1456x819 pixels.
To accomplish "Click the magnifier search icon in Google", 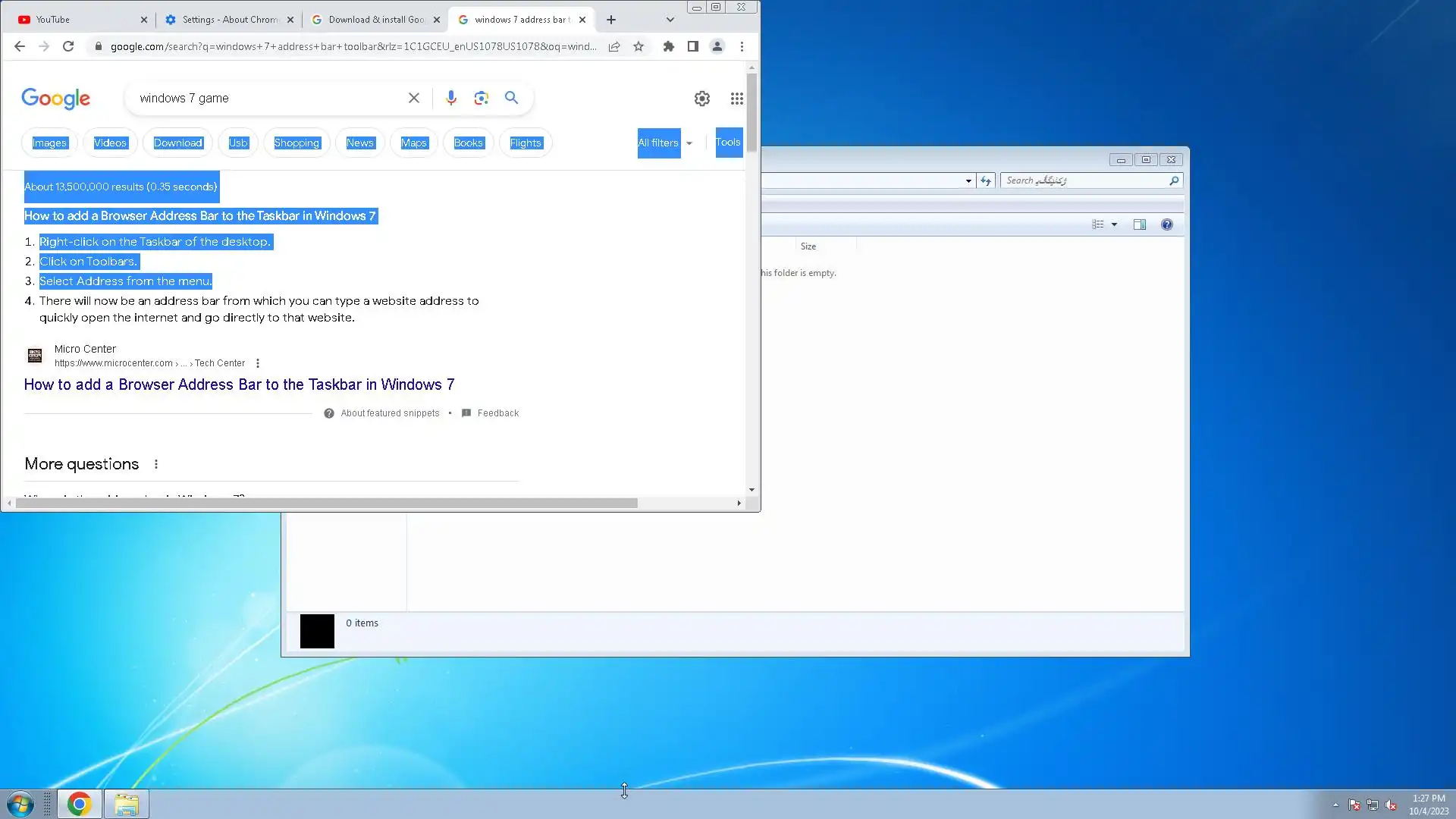I will 512,98.
